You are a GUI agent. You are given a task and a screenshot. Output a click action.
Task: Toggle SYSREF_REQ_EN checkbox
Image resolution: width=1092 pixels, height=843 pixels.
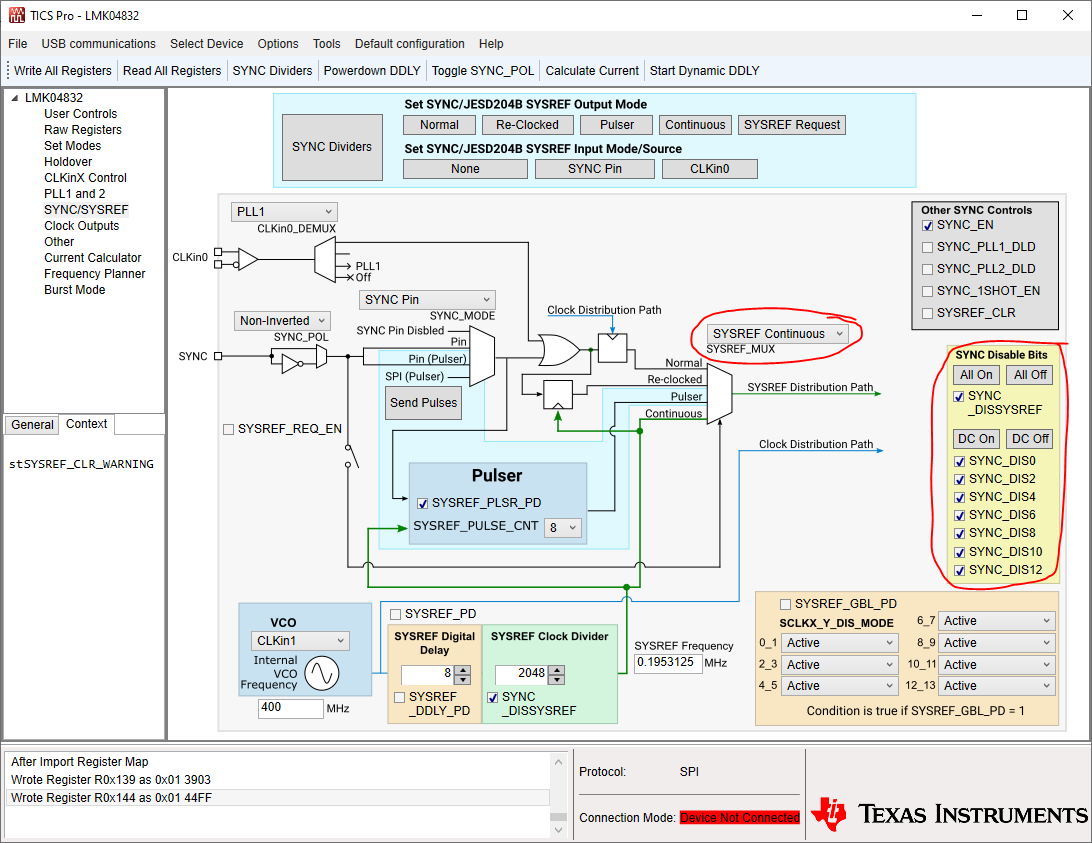point(228,429)
